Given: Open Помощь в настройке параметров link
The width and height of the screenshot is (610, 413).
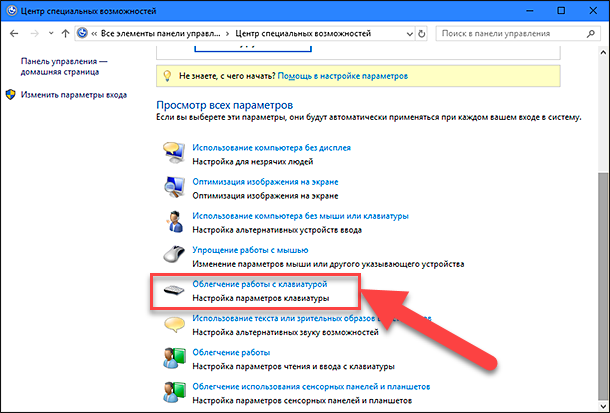Looking at the screenshot, I should (x=342, y=76).
